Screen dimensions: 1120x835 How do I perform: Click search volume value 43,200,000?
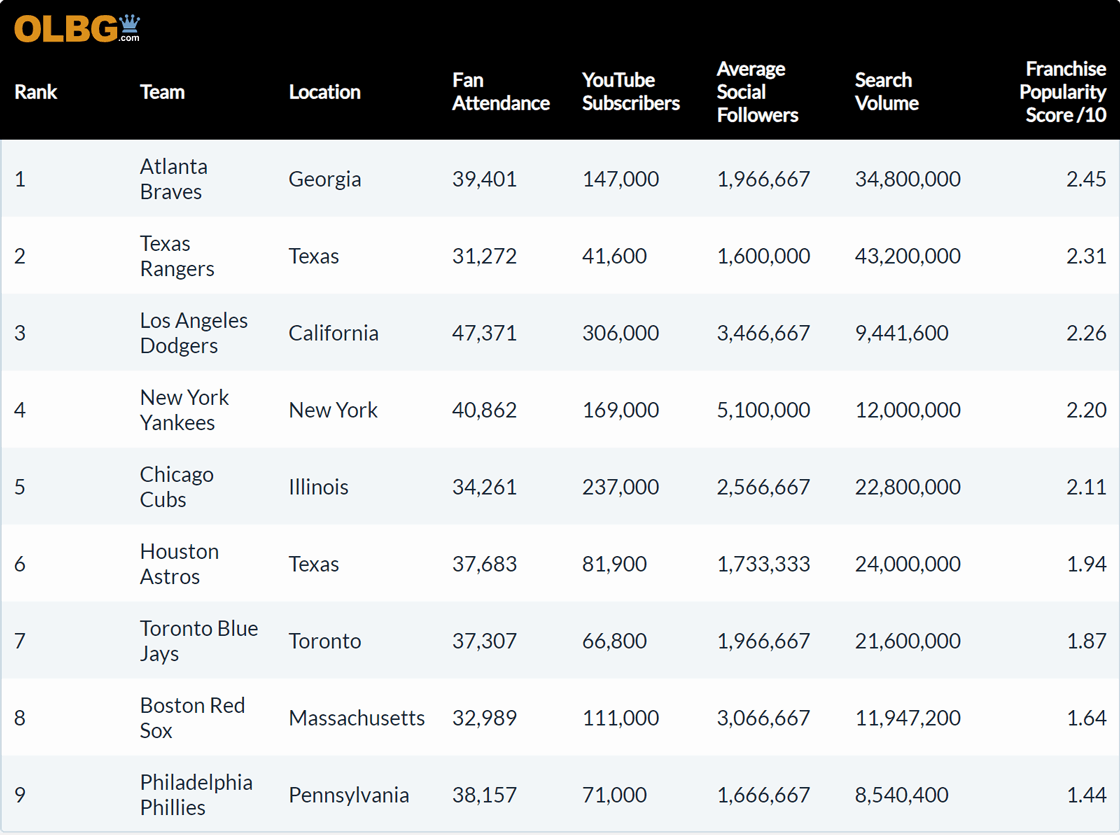908,256
